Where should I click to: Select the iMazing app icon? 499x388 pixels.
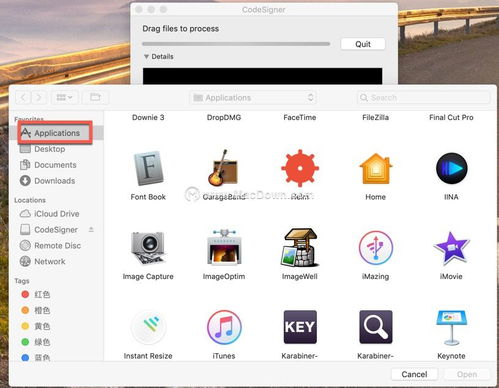pos(376,248)
